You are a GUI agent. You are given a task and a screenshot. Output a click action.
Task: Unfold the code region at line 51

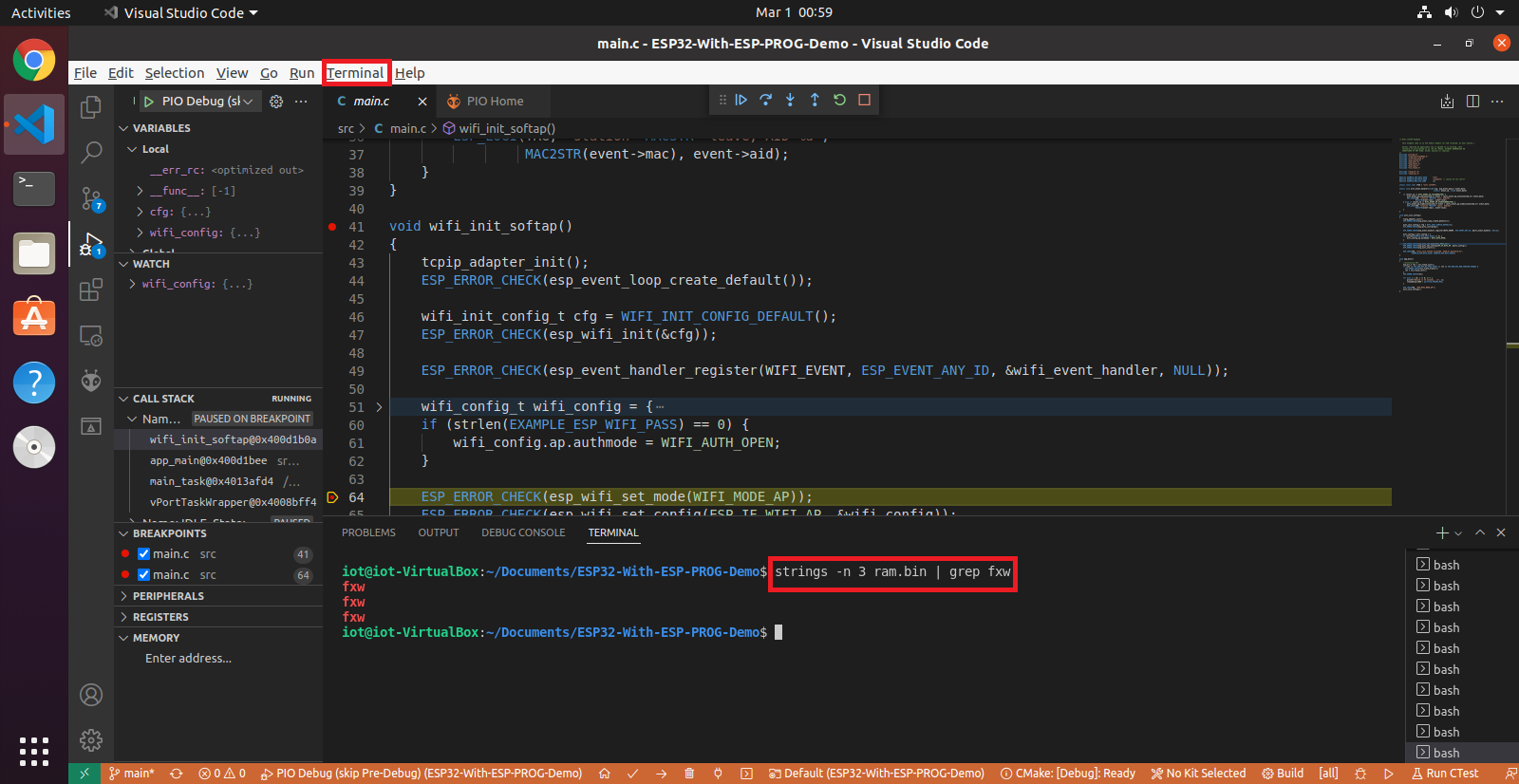click(379, 407)
